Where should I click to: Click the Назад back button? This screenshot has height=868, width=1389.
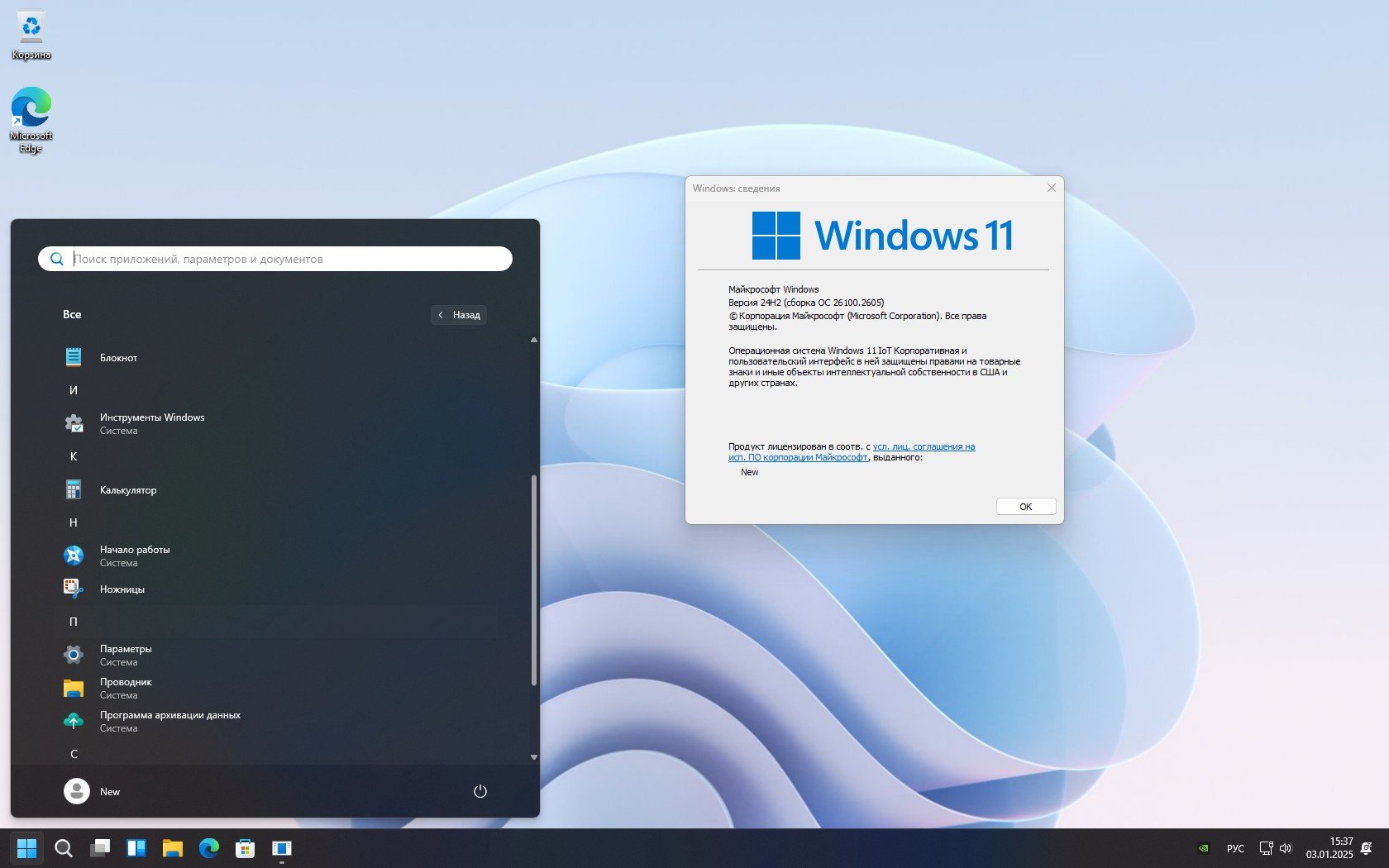(x=459, y=315)
